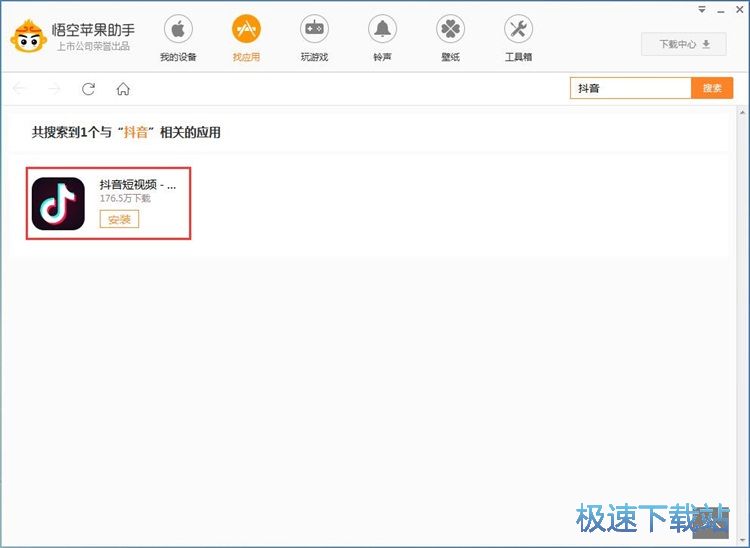Focus the search field containing 抖音

630,88
